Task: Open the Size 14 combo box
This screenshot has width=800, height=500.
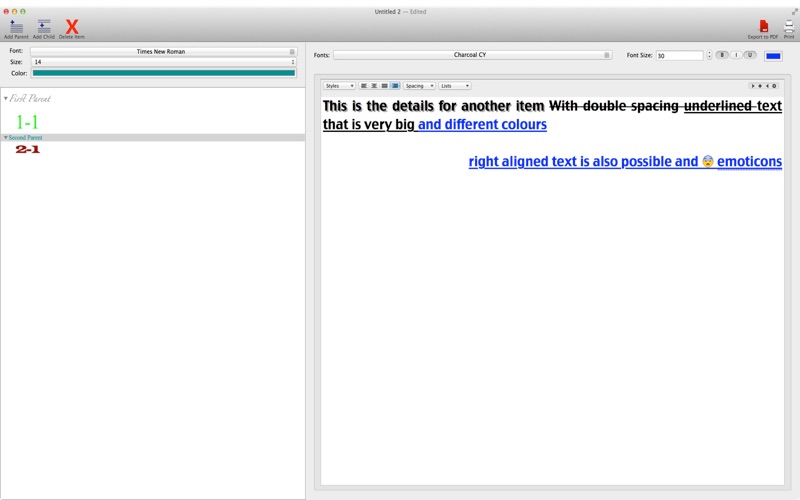Action: click(x=163, y=62)
